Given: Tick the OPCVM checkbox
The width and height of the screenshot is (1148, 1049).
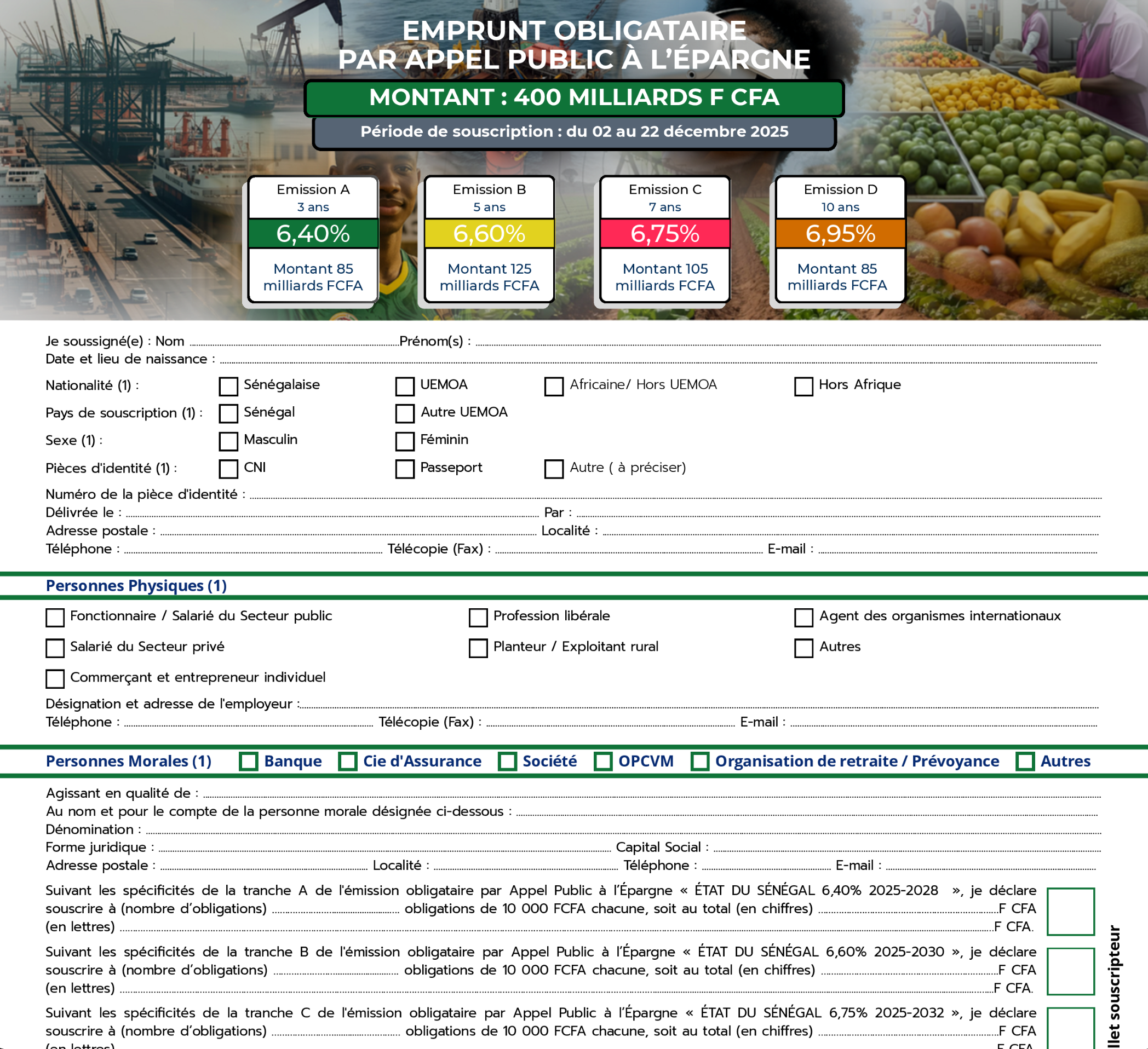Looking at the screenshot, I should (602, 761).
